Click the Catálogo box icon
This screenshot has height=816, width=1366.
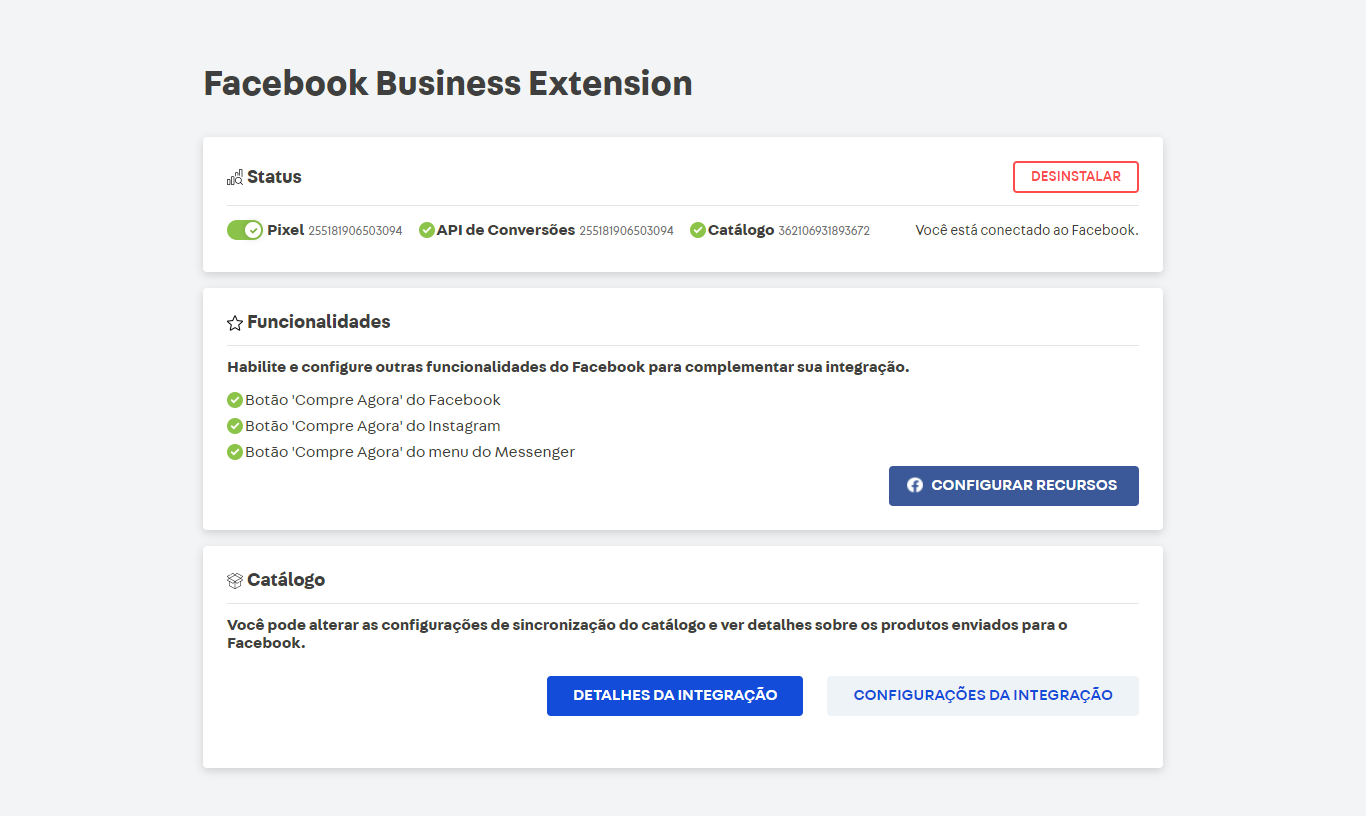pyautogui.click(x=235, y=581)
